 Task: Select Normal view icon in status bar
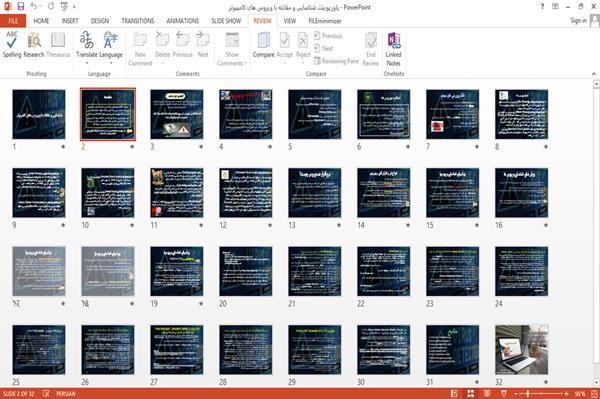click(x=454, y=393)
